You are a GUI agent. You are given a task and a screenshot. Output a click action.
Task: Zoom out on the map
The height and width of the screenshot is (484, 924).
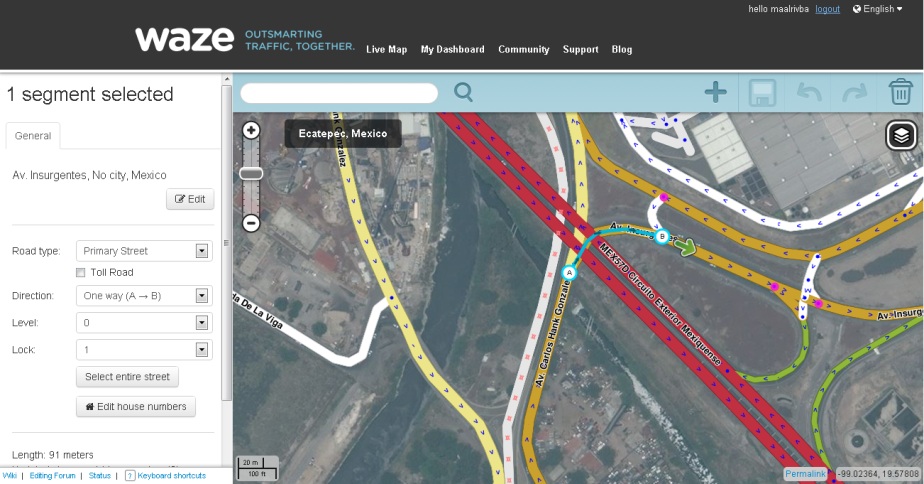(251, 223)
